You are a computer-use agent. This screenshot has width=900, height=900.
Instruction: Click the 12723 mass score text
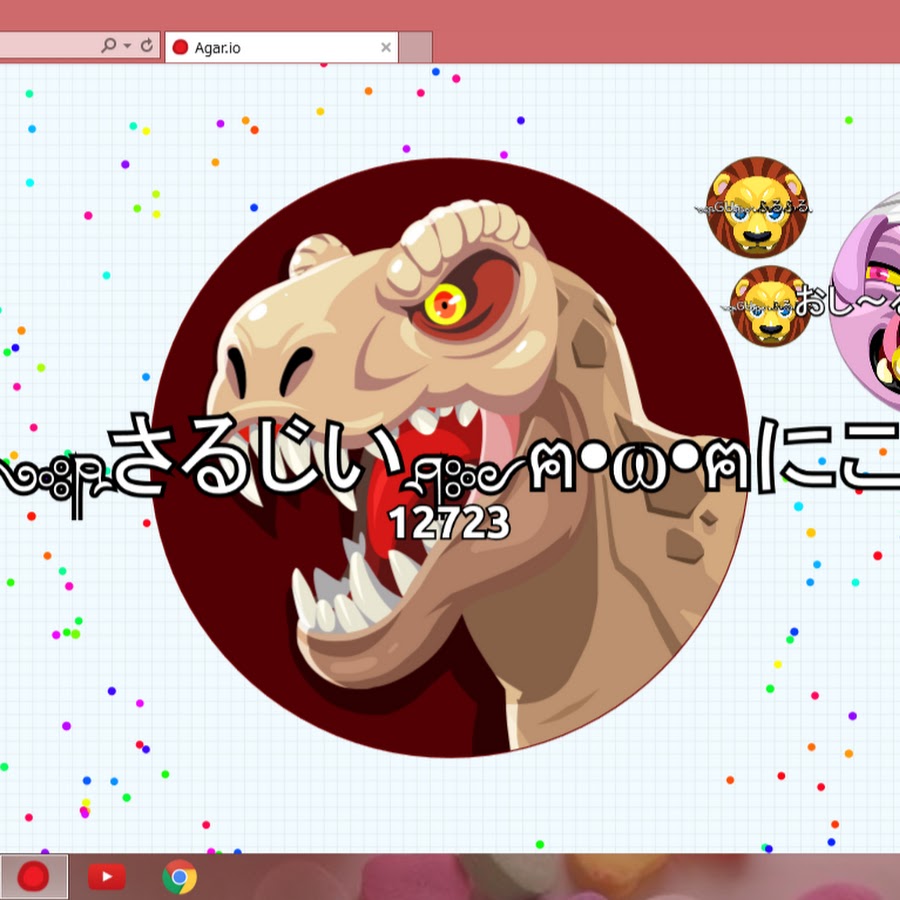[x=449, y=522]
